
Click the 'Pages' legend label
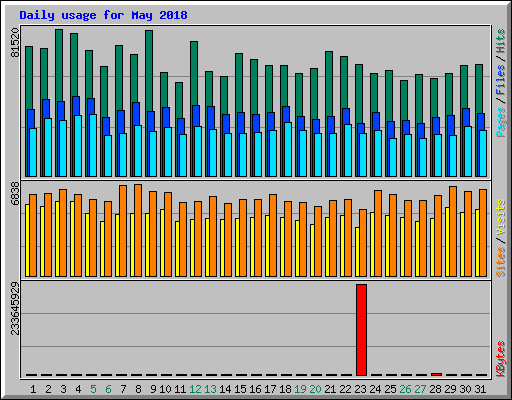click(501, 122)
